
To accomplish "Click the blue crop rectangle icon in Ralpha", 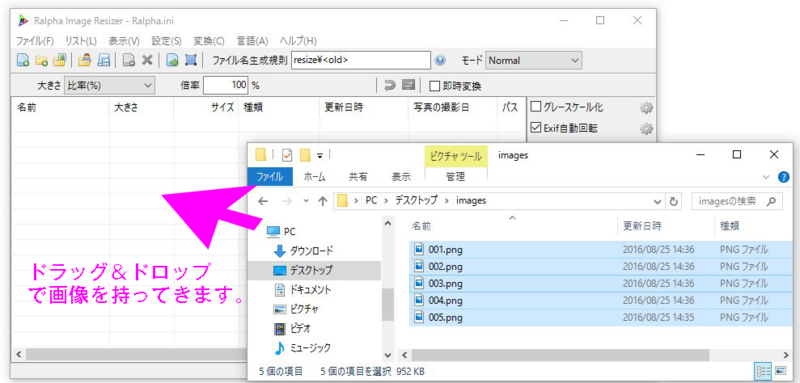I will (x=191, y=60).
